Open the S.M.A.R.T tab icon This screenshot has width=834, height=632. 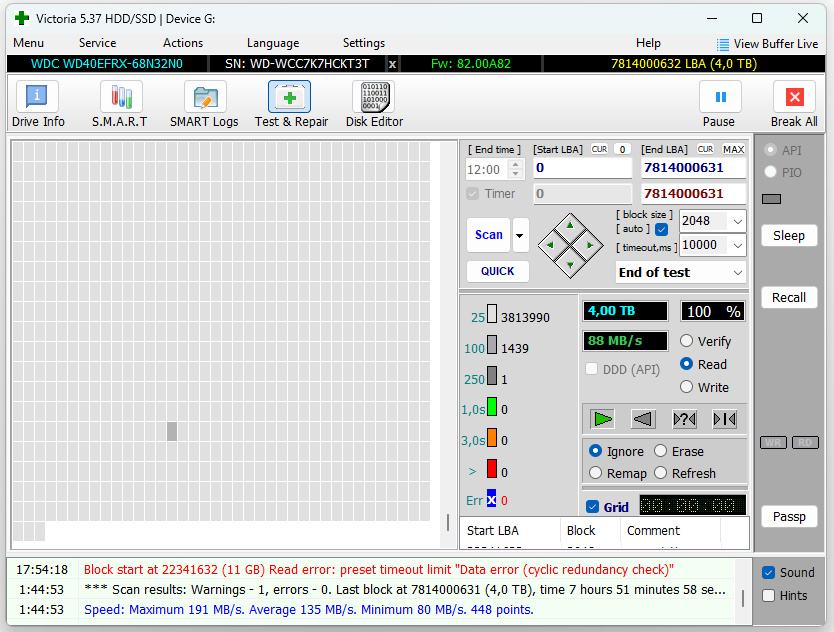pos(121,97)
